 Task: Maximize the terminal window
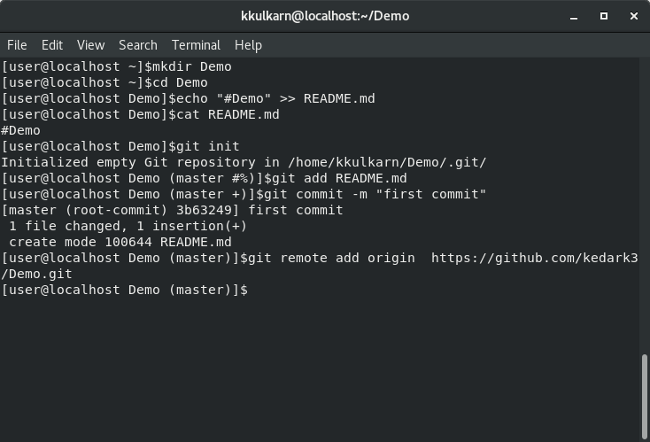click(x=603, y=16)
